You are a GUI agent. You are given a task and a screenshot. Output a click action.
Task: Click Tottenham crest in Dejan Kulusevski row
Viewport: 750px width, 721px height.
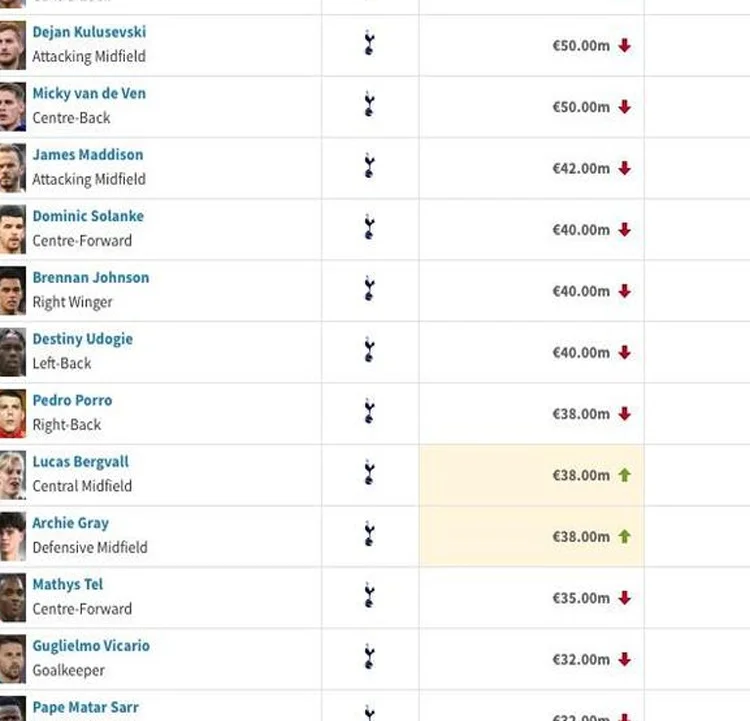[369, 43]
